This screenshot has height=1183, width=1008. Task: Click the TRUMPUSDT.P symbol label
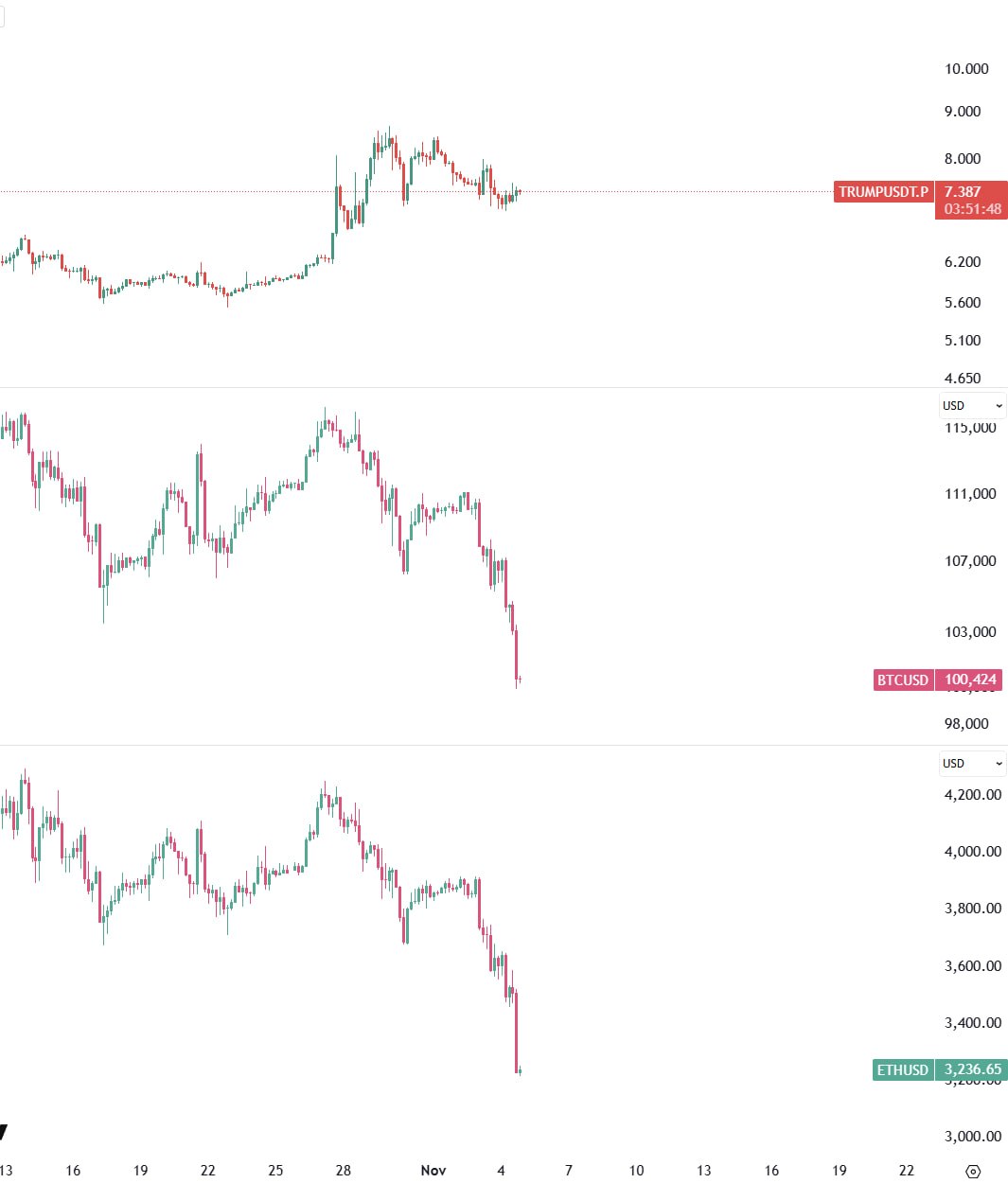click(883, 192)
